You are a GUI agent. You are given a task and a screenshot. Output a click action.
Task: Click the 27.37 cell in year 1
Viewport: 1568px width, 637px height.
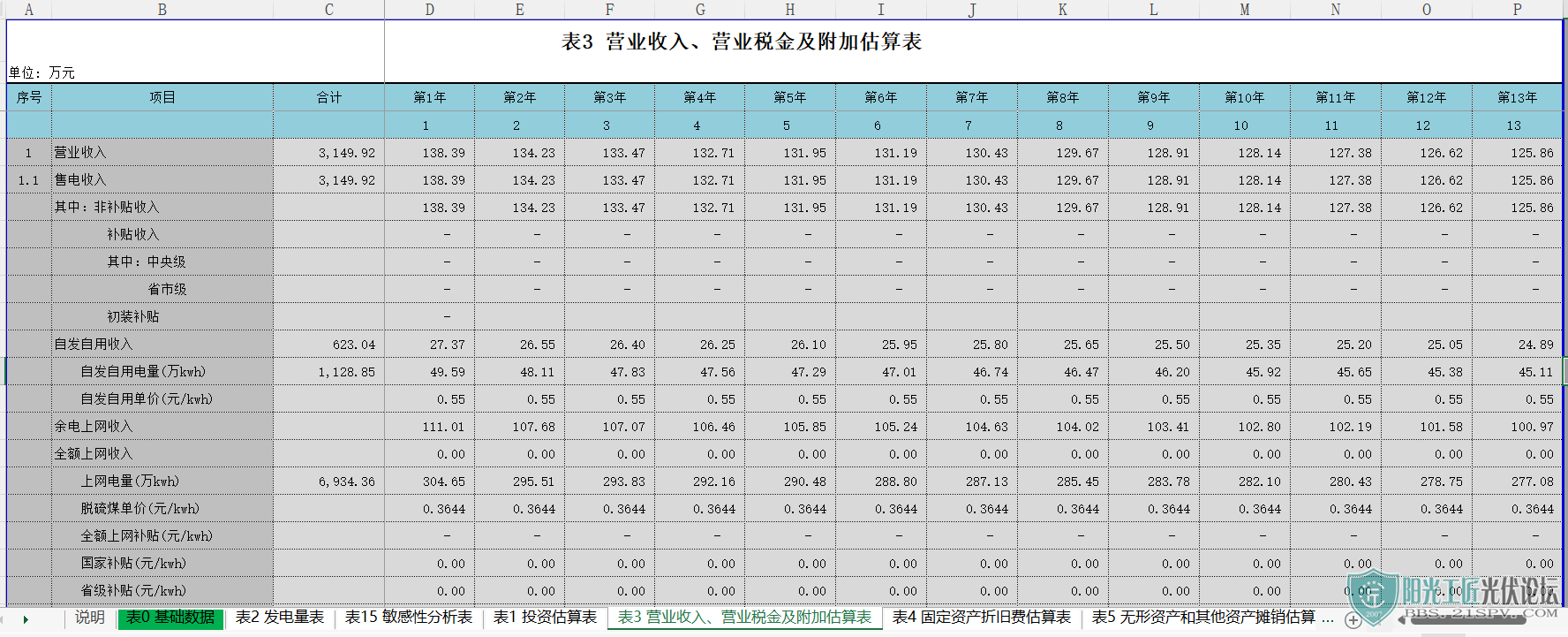coord(430,345)
